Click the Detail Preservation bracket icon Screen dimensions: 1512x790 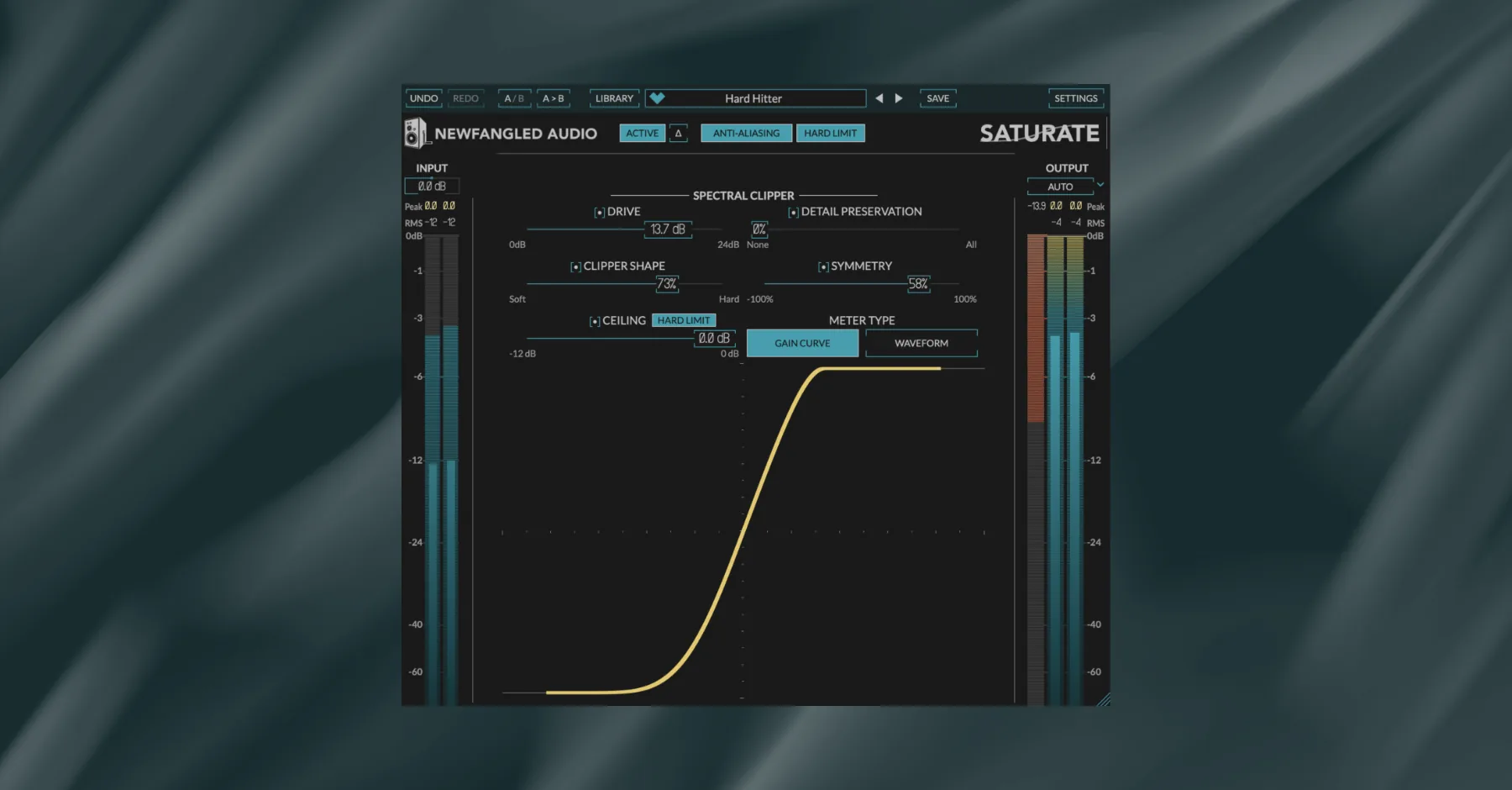point(793,213)
